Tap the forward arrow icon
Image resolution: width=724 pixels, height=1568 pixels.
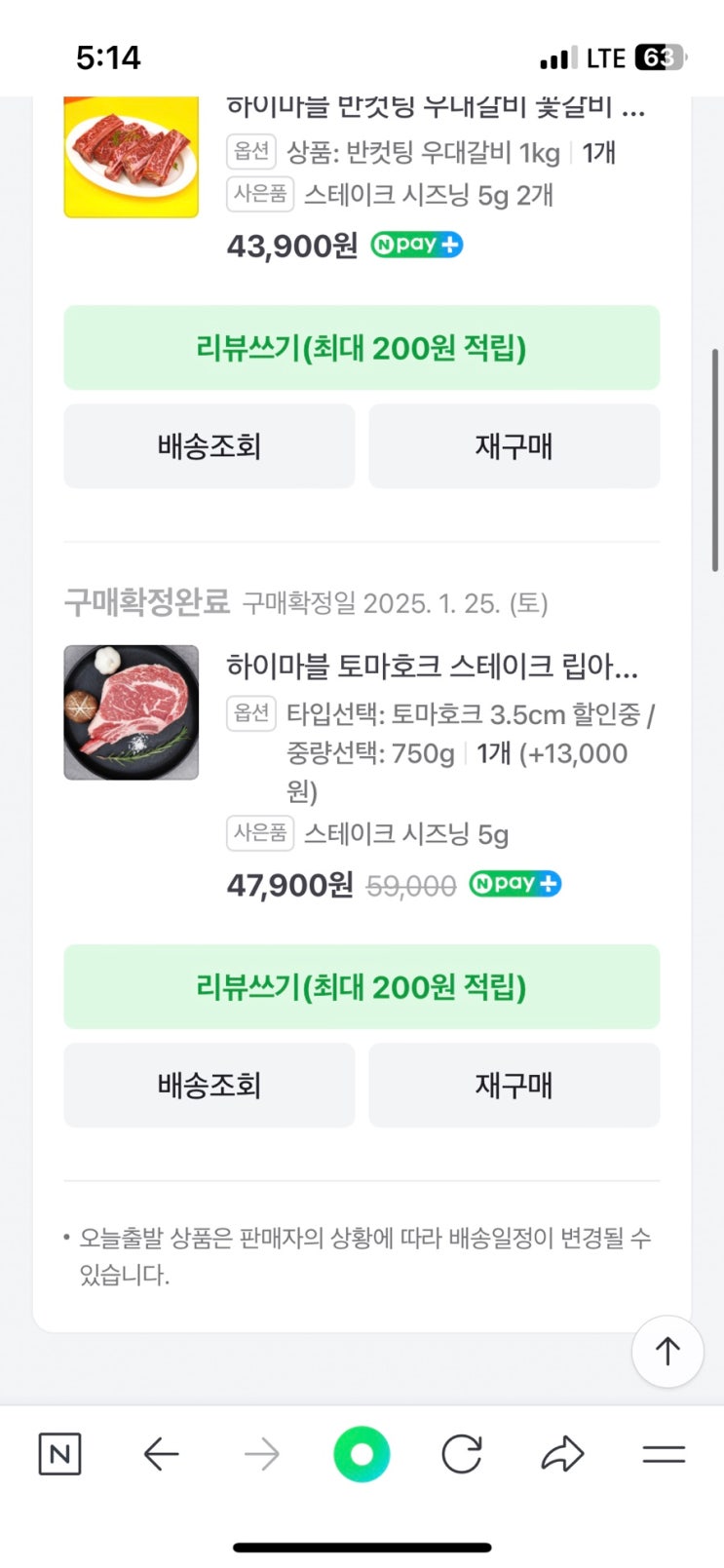(x=261, y=1455)
